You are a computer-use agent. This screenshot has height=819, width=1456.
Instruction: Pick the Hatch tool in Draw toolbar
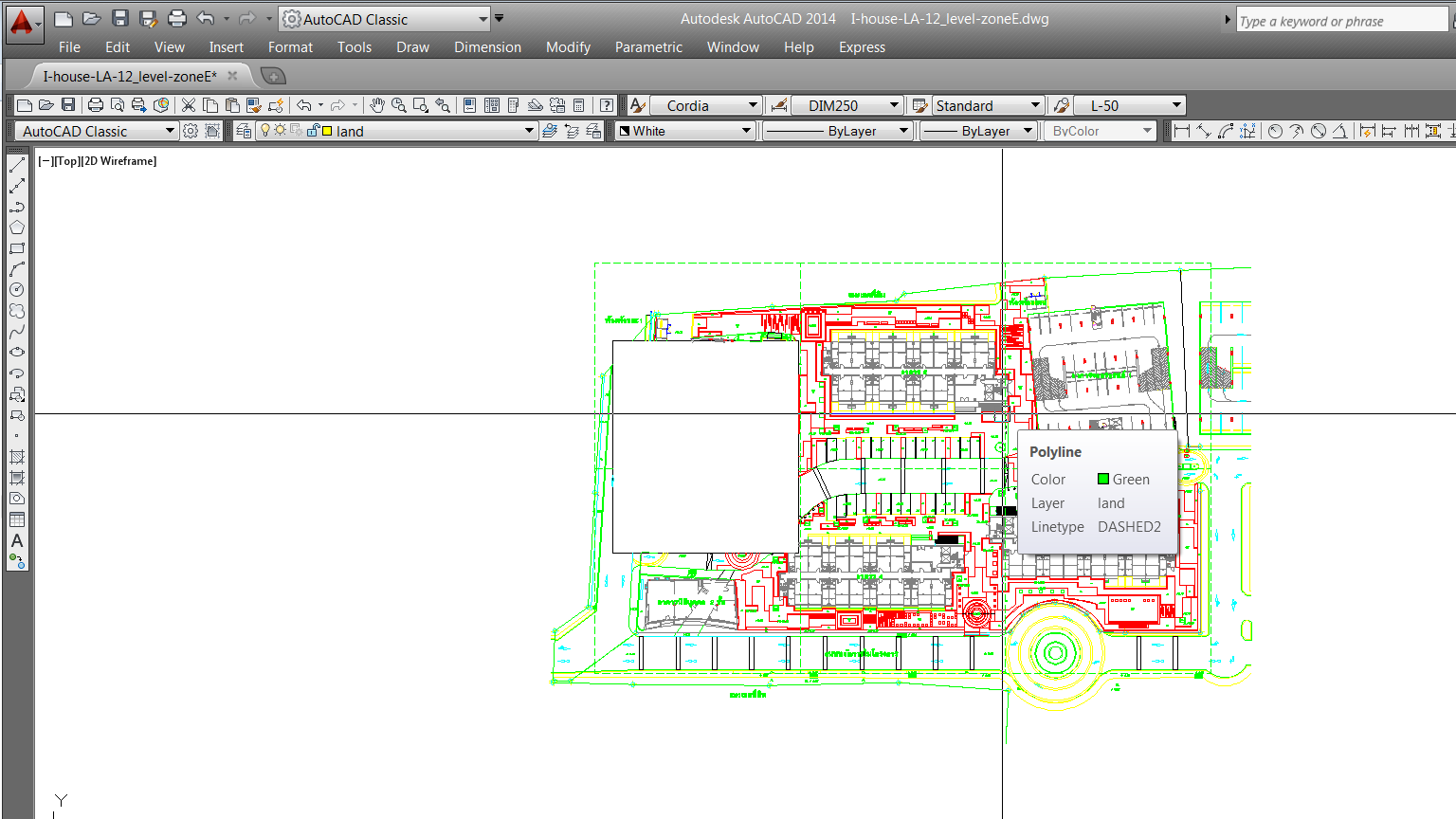coord(17,457)
